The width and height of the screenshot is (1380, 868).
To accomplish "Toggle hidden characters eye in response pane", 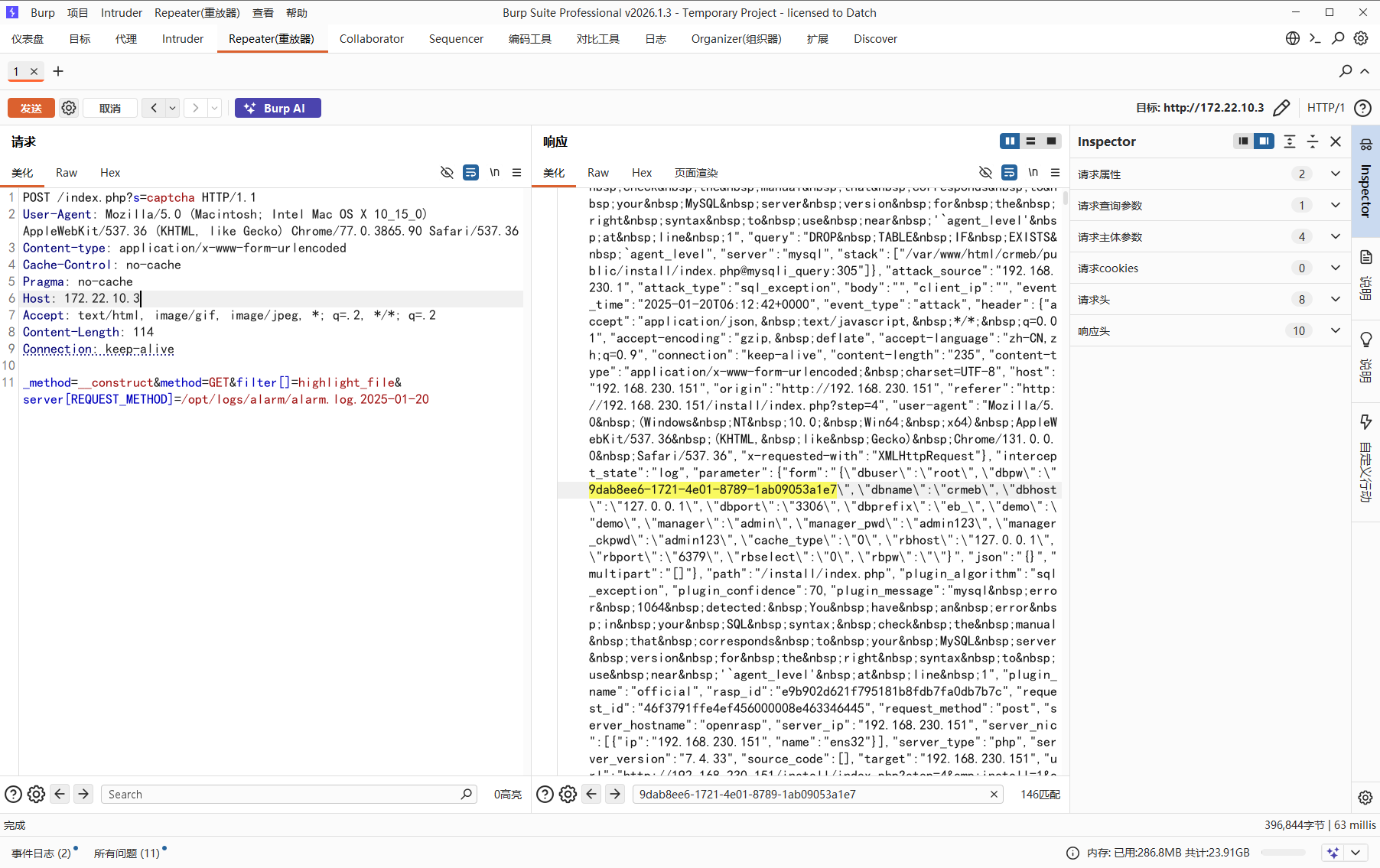I will tap(986, 173).
